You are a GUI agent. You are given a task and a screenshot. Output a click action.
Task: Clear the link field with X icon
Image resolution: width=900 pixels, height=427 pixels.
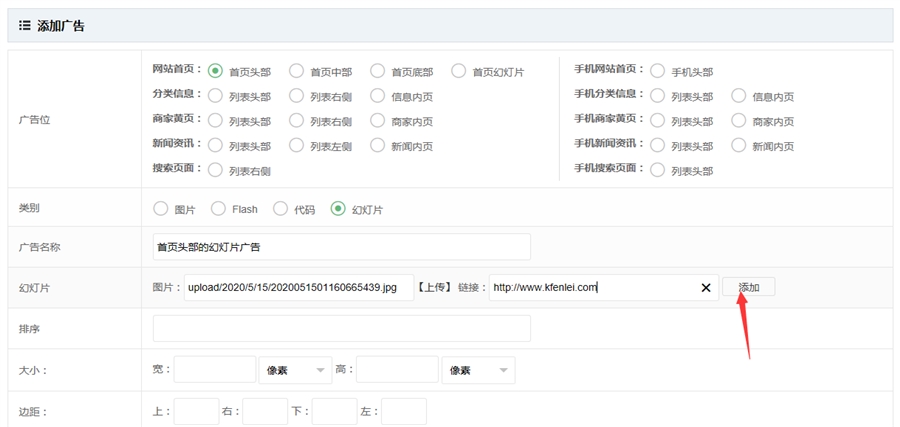[705, 288]
